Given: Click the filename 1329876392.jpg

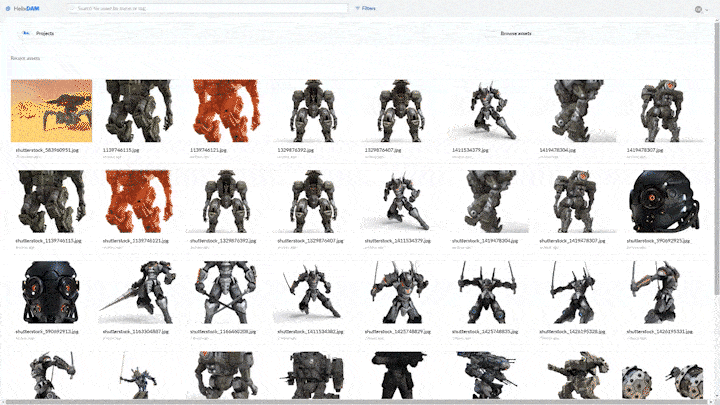Looking at the screenshot, I should (295, 150).
